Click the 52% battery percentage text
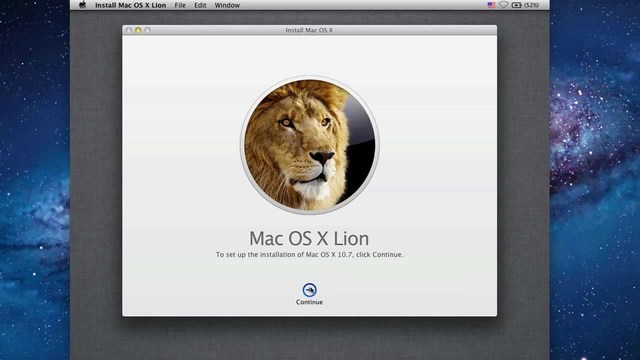Screen dimensions: 640x360 (x=531, y=5)
